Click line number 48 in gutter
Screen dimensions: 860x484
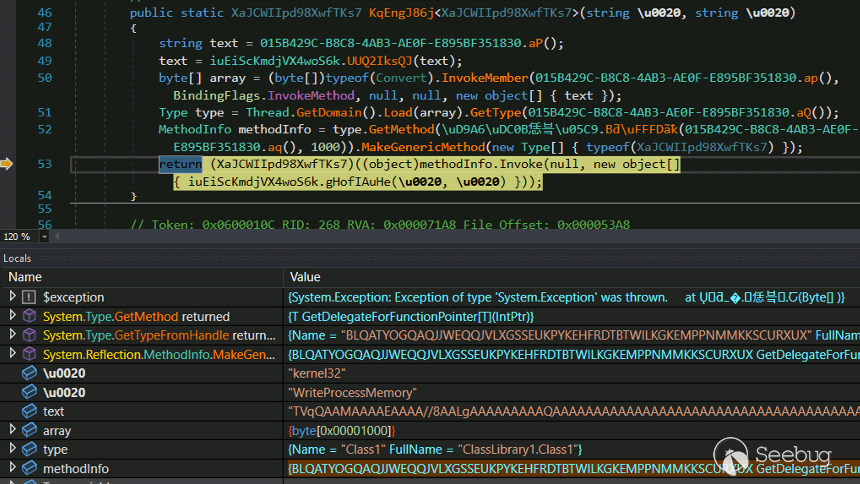[x=44, y=43]
